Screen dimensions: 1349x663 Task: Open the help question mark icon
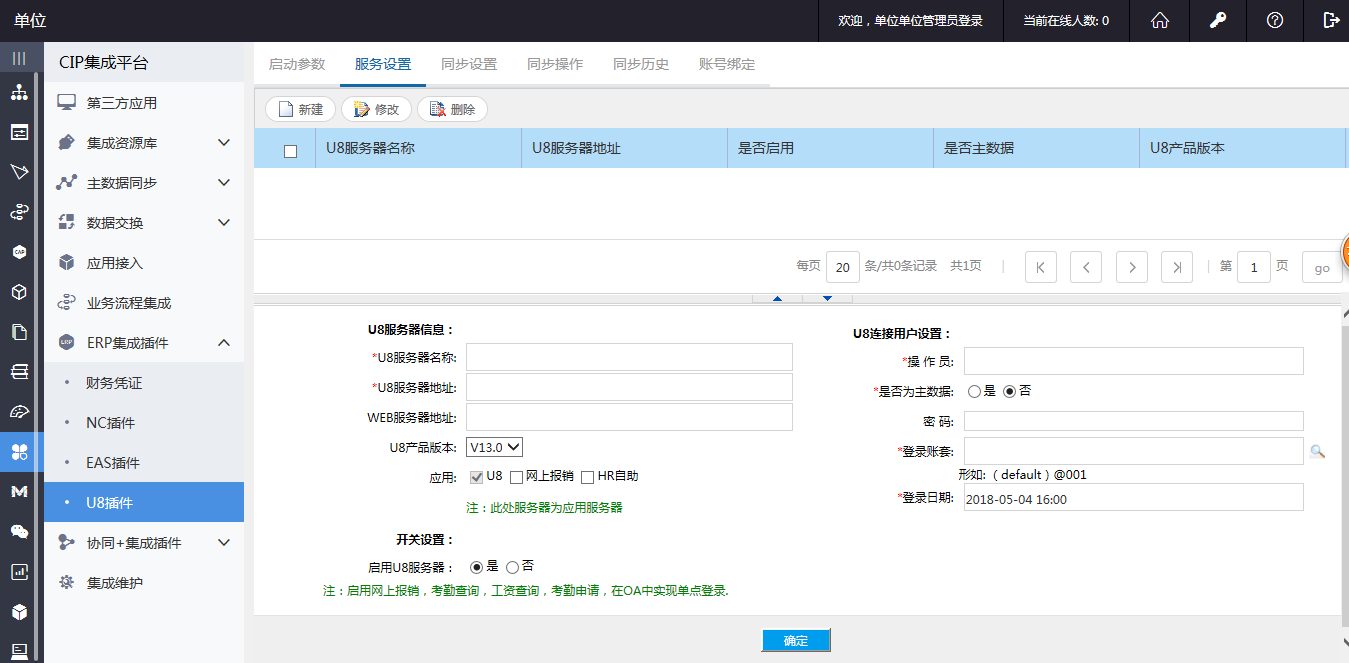click(1274, 20)
